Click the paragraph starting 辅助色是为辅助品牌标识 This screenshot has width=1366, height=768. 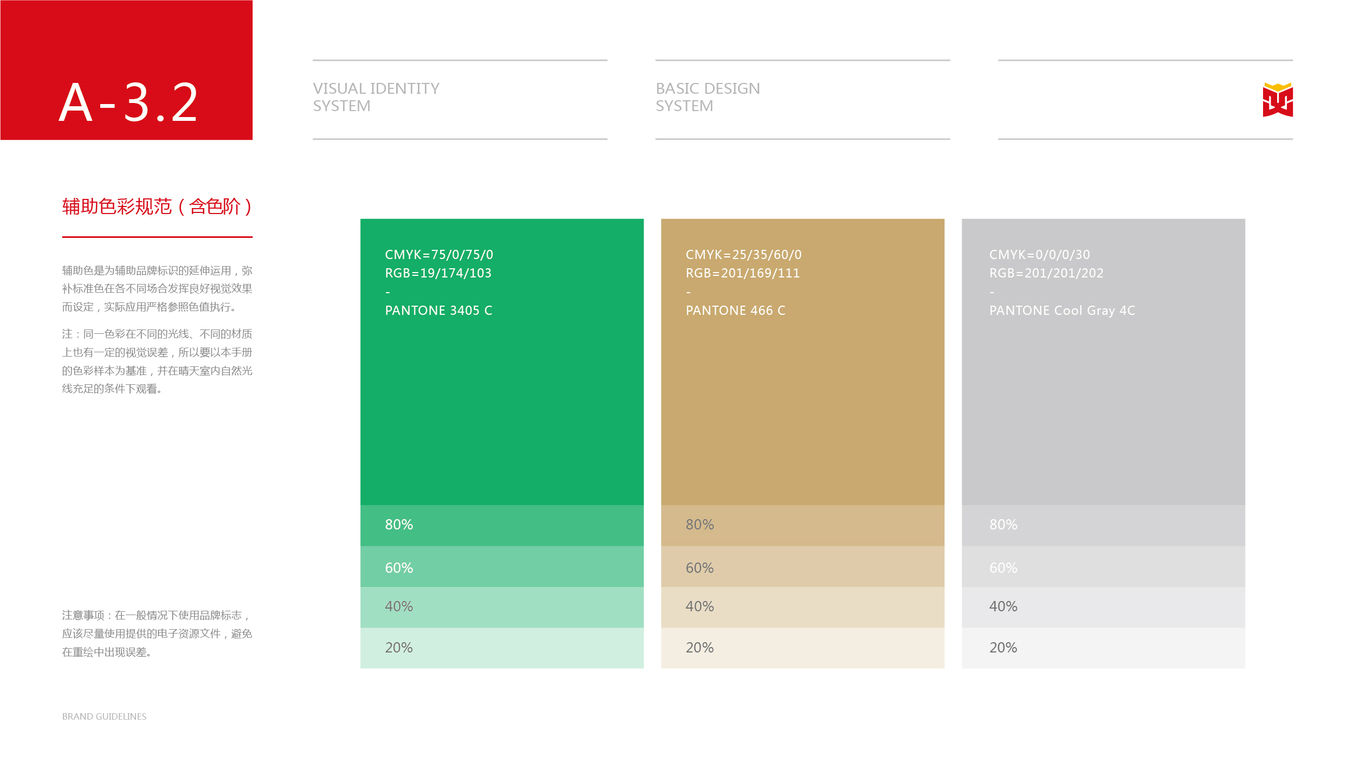tap(157, 289)
